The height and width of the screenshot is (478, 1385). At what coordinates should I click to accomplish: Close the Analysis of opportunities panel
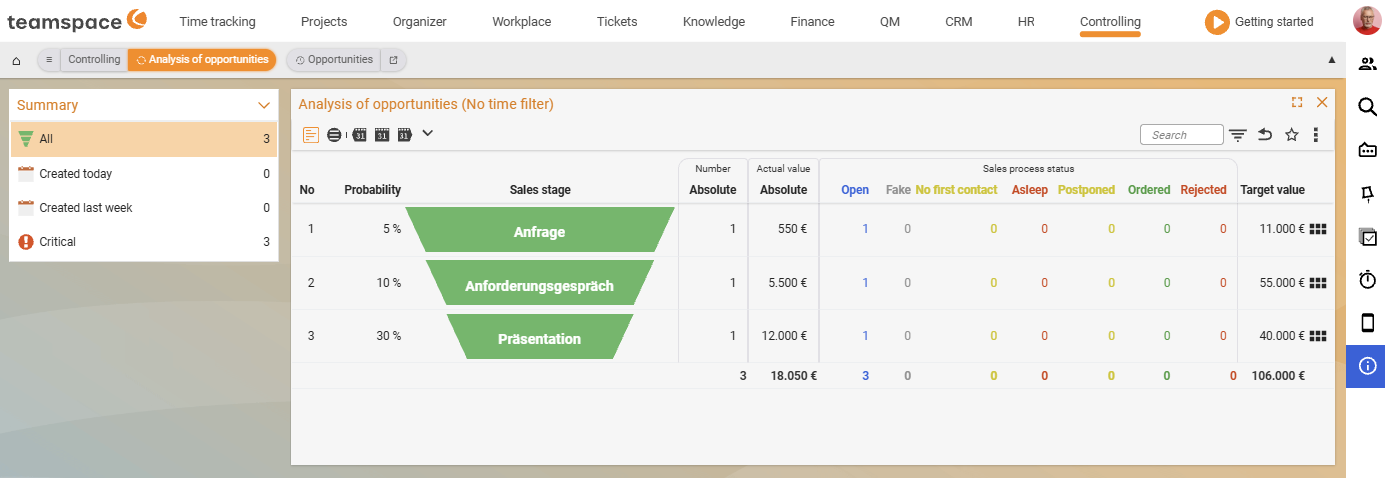(1322, 102)
